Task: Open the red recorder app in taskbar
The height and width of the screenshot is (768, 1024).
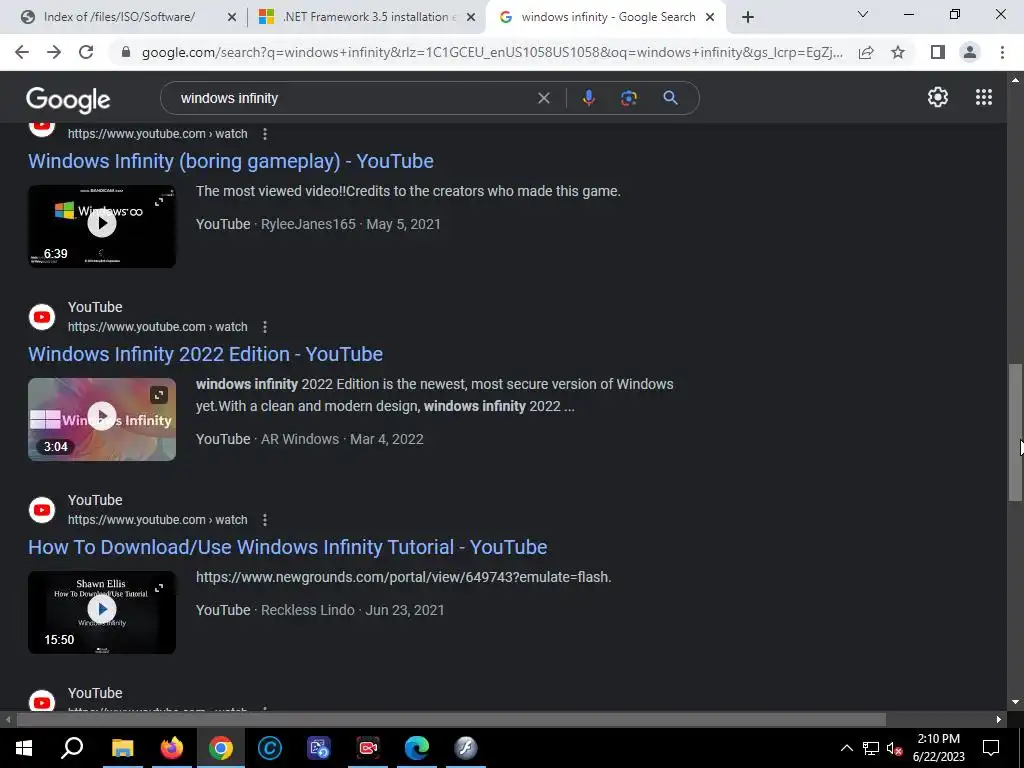Action: point(368,748)
